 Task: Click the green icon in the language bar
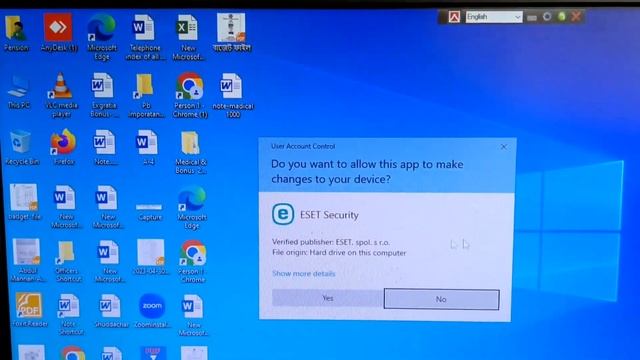pos(562,17)
